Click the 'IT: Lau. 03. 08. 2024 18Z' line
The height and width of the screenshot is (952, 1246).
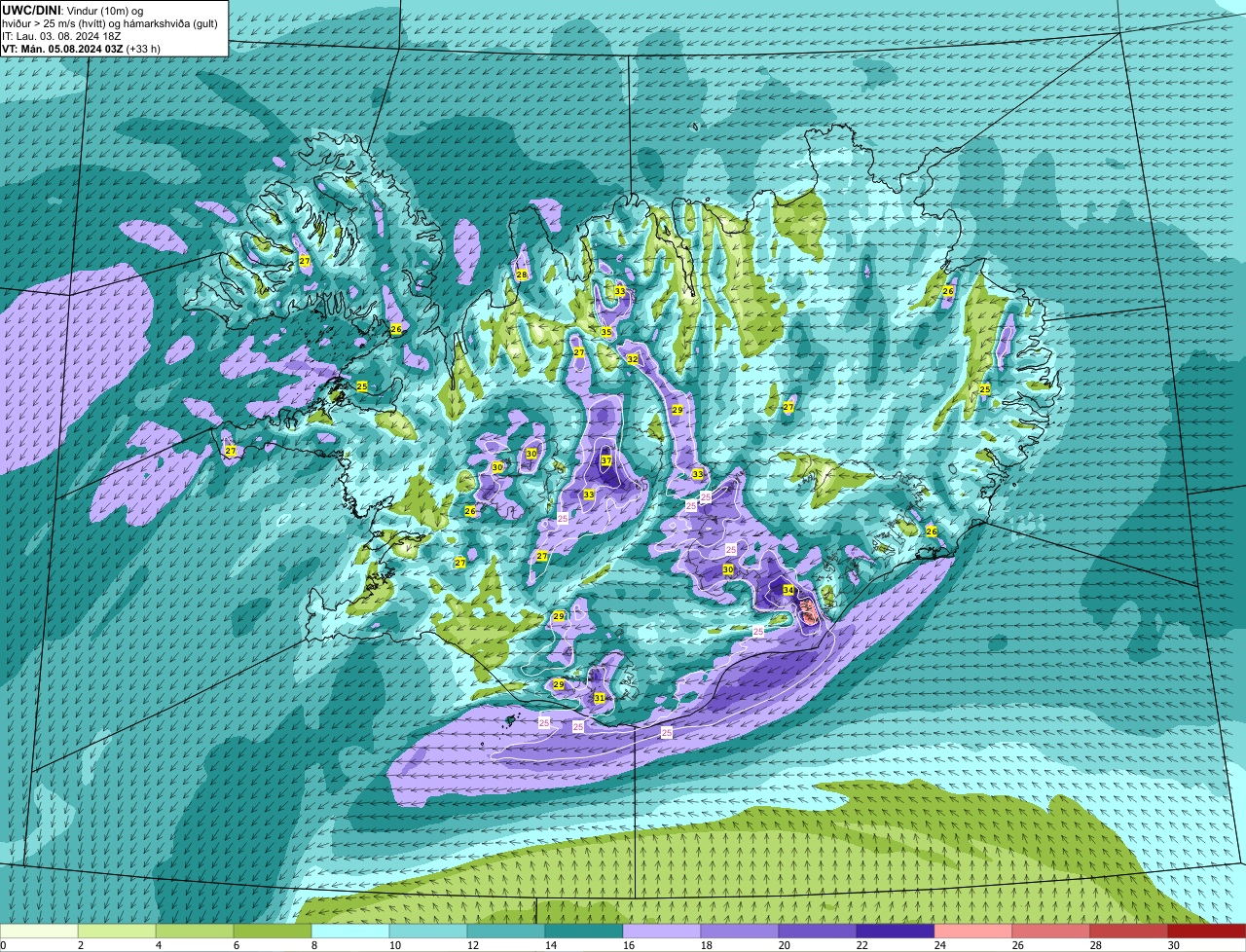coord(61,36)
